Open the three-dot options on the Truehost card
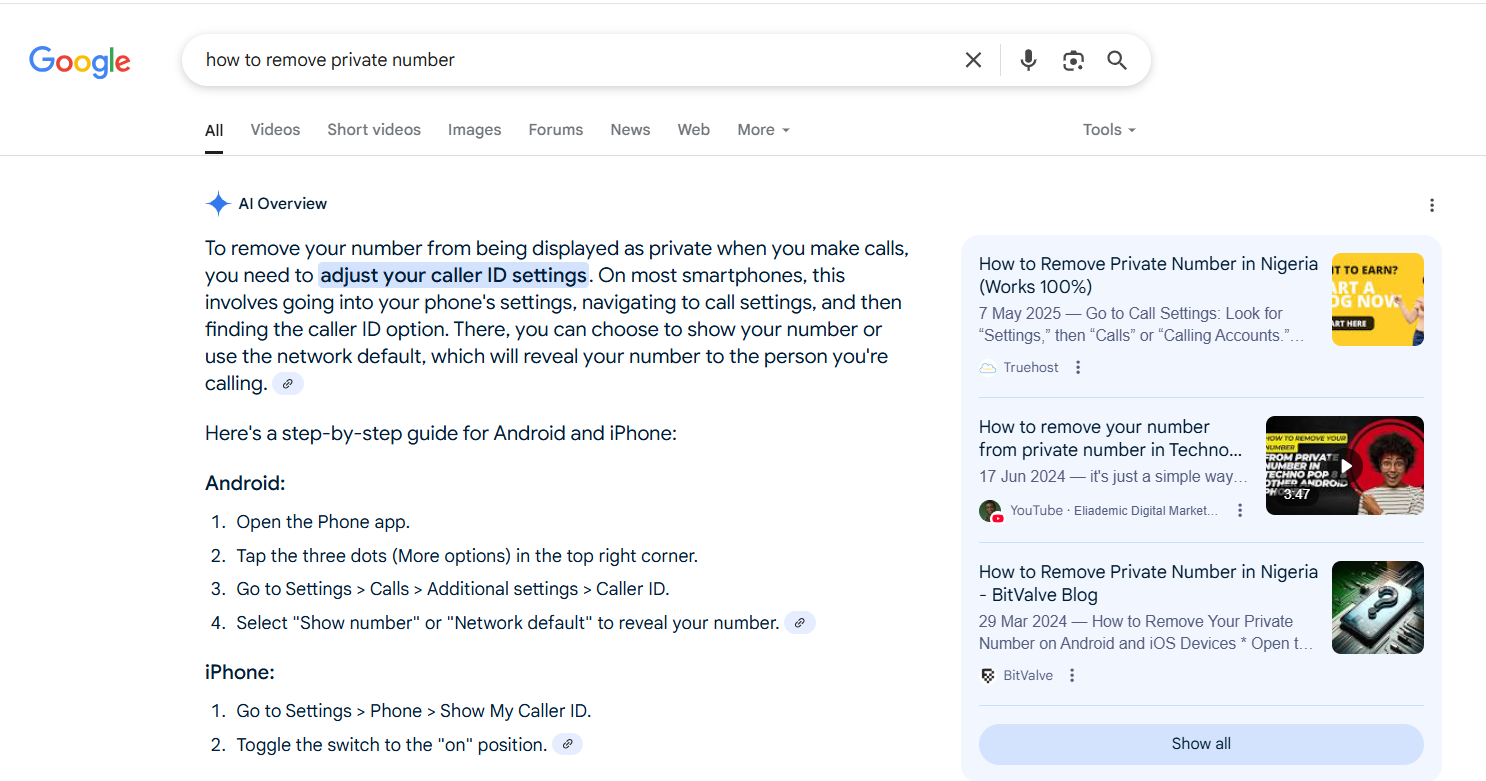The height and width of the screenshot is (781, 1486). click(1077, 367)
